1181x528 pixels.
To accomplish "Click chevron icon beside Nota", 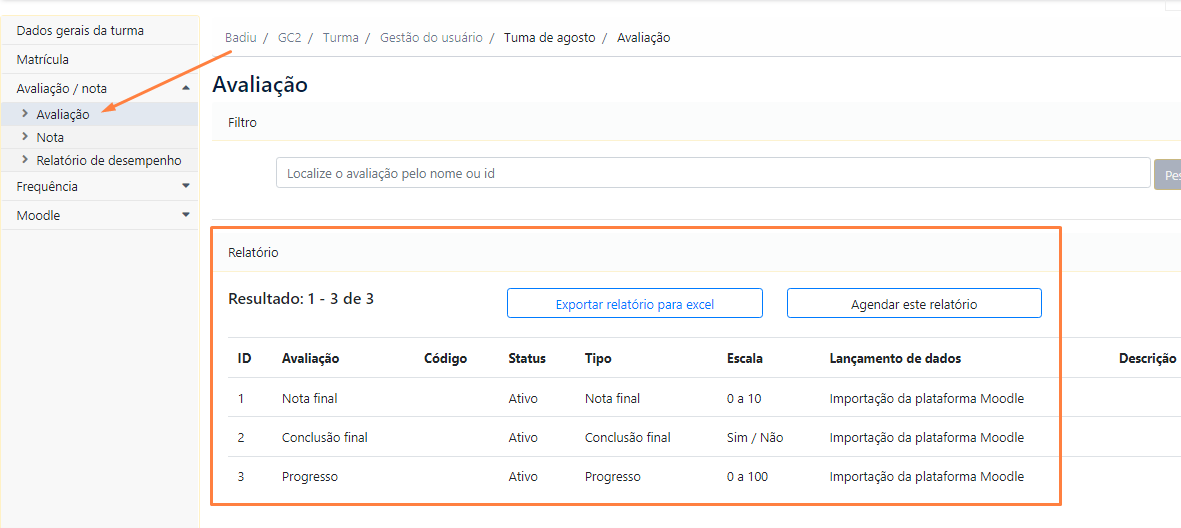I will click(26, 137).
